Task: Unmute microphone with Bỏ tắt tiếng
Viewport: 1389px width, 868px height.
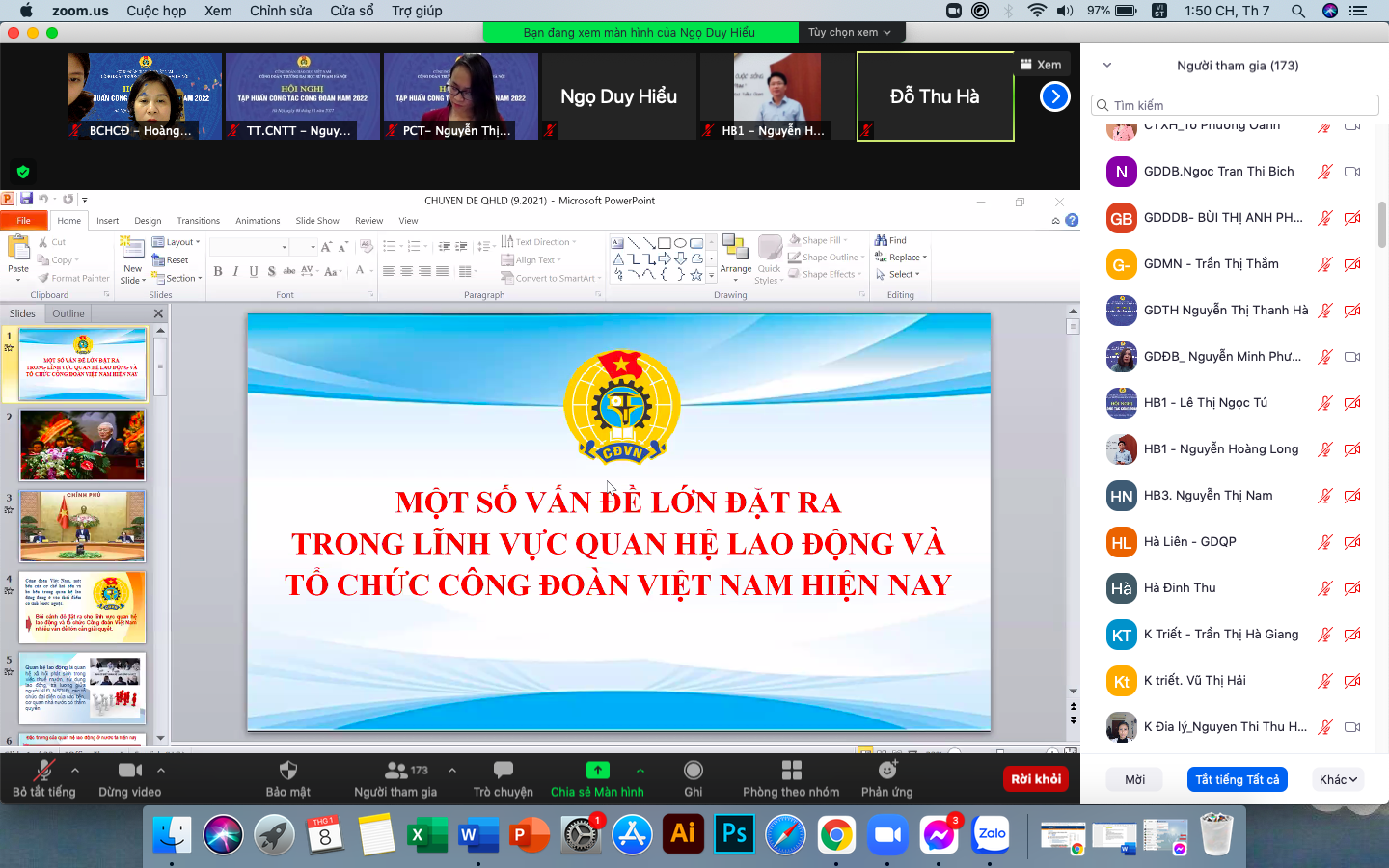Action: [x=43, y=771]
